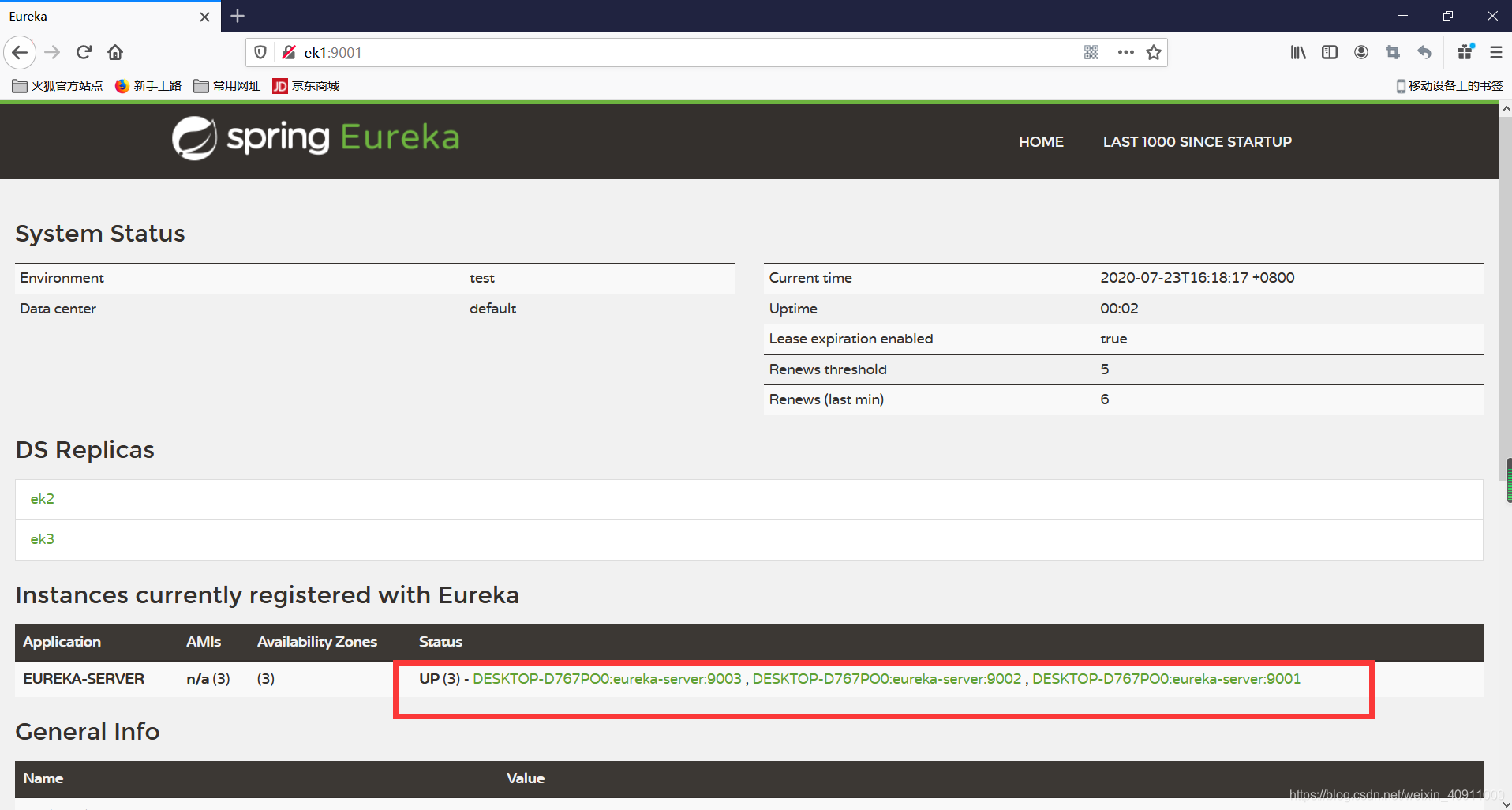This screenshot has height=810, width=1512.
Task: Open the Firefox account icon
Action: pyautogui.click(x=1361, y=53)
